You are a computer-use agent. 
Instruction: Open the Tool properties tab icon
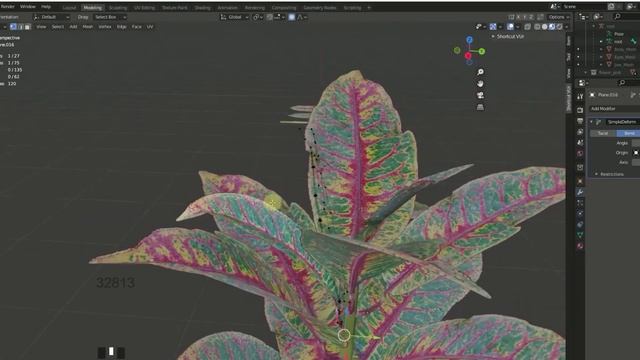coord(580,97)
